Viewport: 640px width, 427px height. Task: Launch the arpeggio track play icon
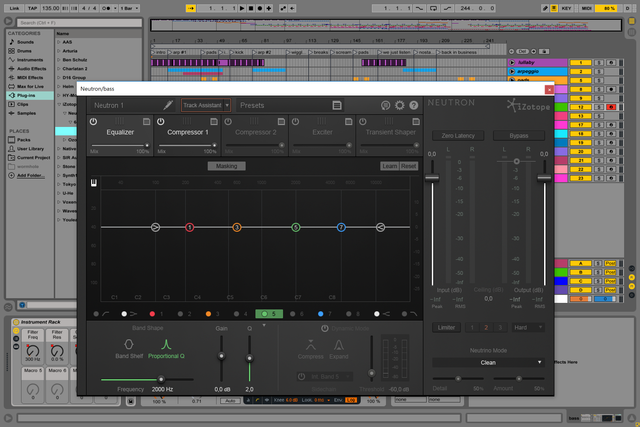coord(512,71)
